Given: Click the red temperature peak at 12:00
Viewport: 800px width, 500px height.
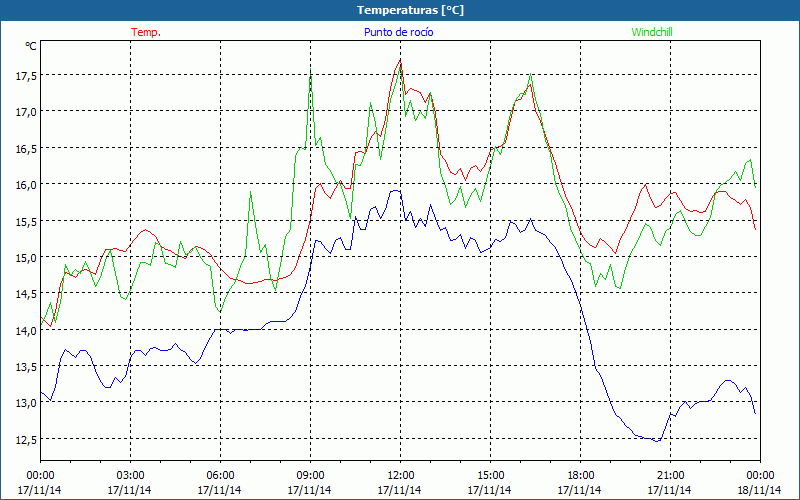Looking at the screenshot, I should (x=401, y=60).
